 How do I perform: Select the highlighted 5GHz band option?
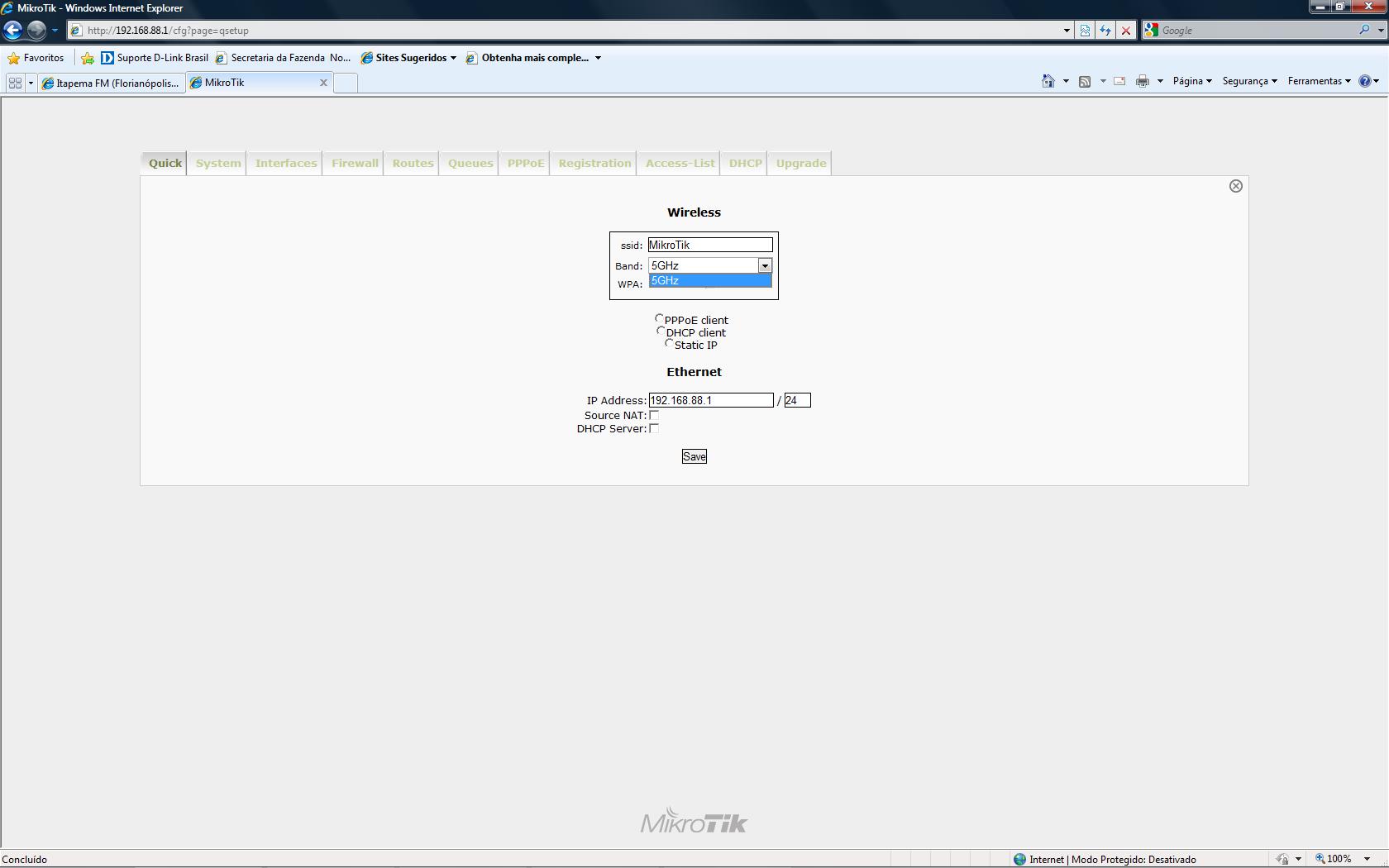[x=710, y=281]
